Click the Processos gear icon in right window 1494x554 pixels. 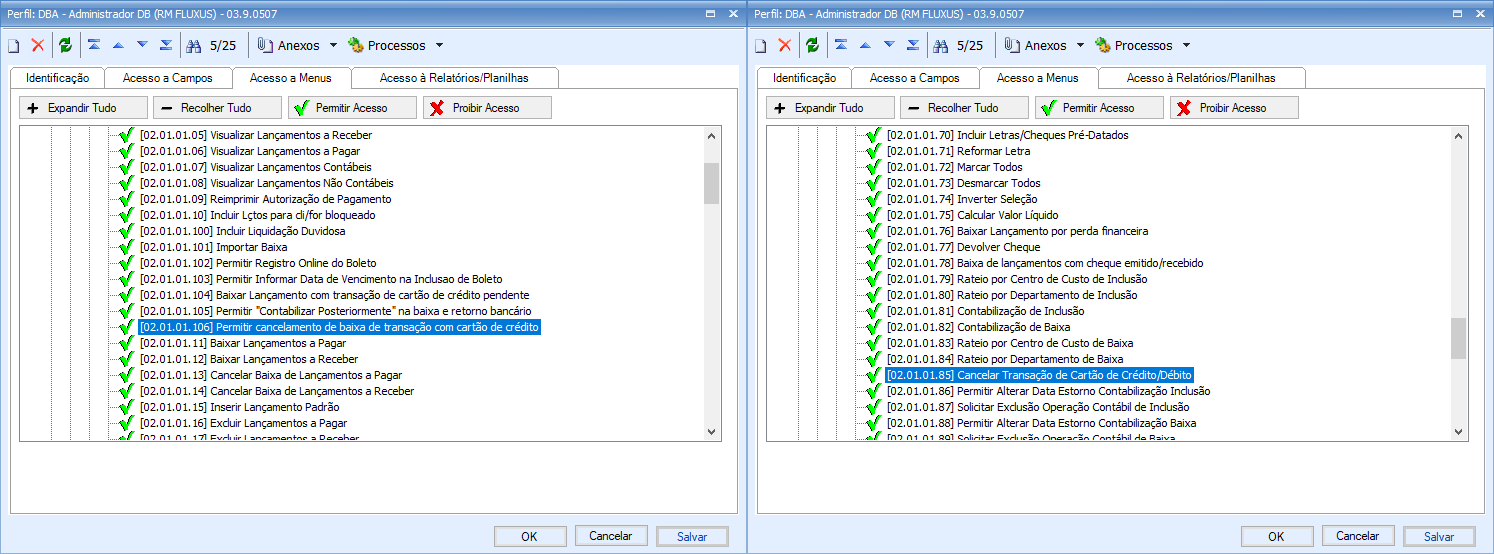click(x=1103, y=45)
